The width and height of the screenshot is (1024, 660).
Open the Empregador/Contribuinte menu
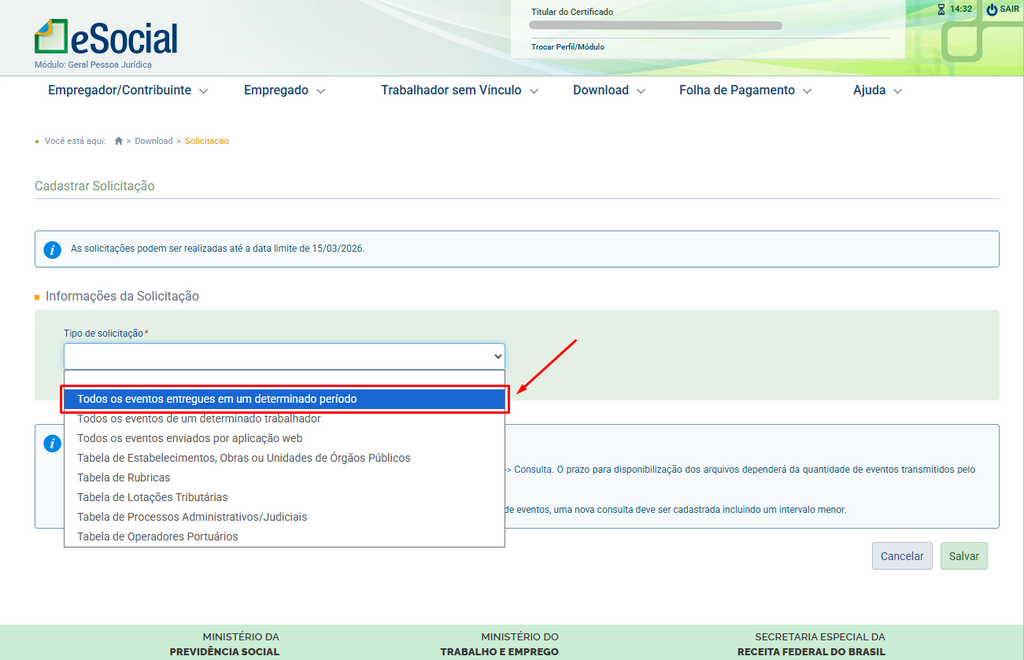tap(128, 90)
